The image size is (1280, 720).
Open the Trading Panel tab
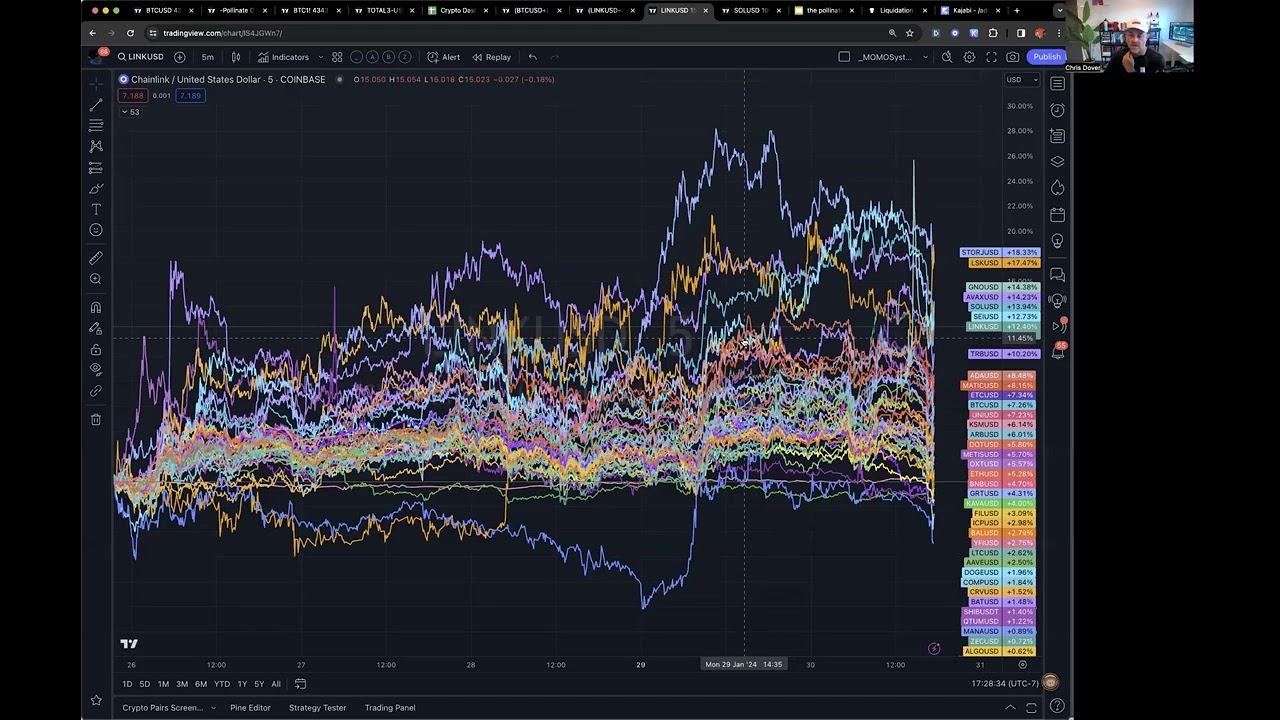point(390,708)
